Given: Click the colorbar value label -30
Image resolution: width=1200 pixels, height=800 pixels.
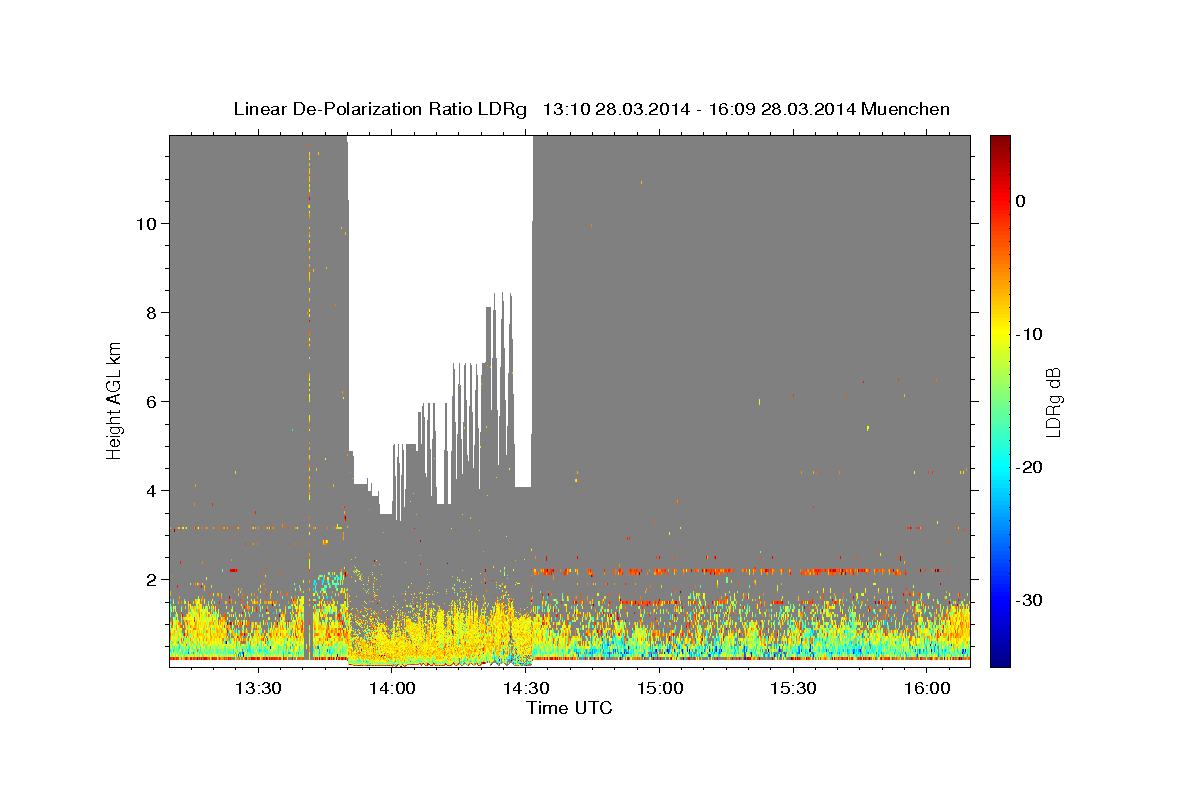Looking at the screenshot, I should coord(1030,600).
